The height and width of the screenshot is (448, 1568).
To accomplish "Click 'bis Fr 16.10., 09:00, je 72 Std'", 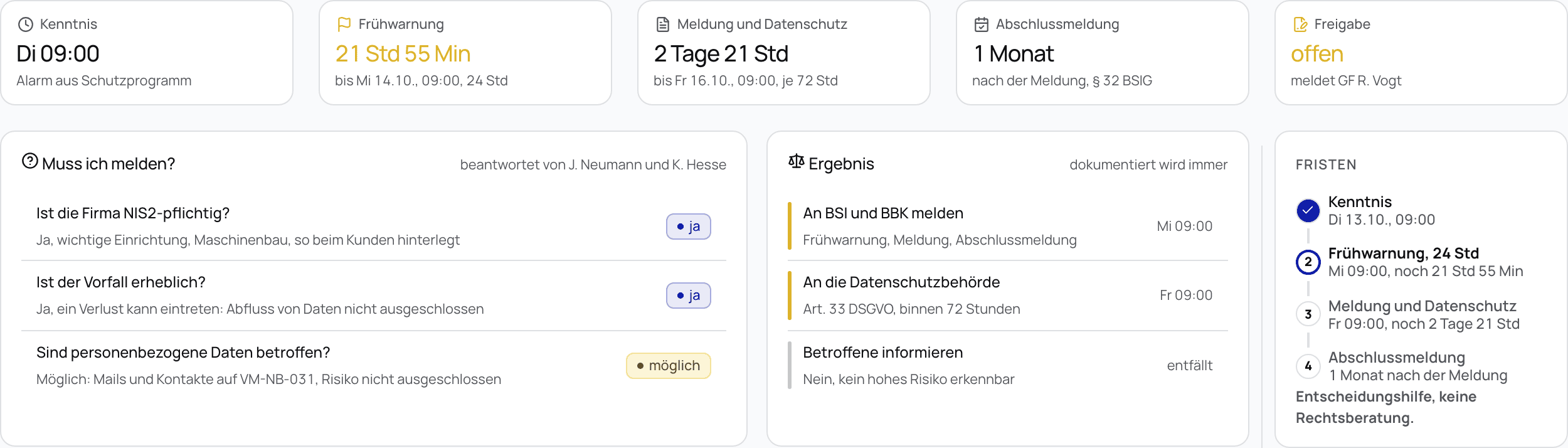I will pyautogui.click(x=746, y=81).
